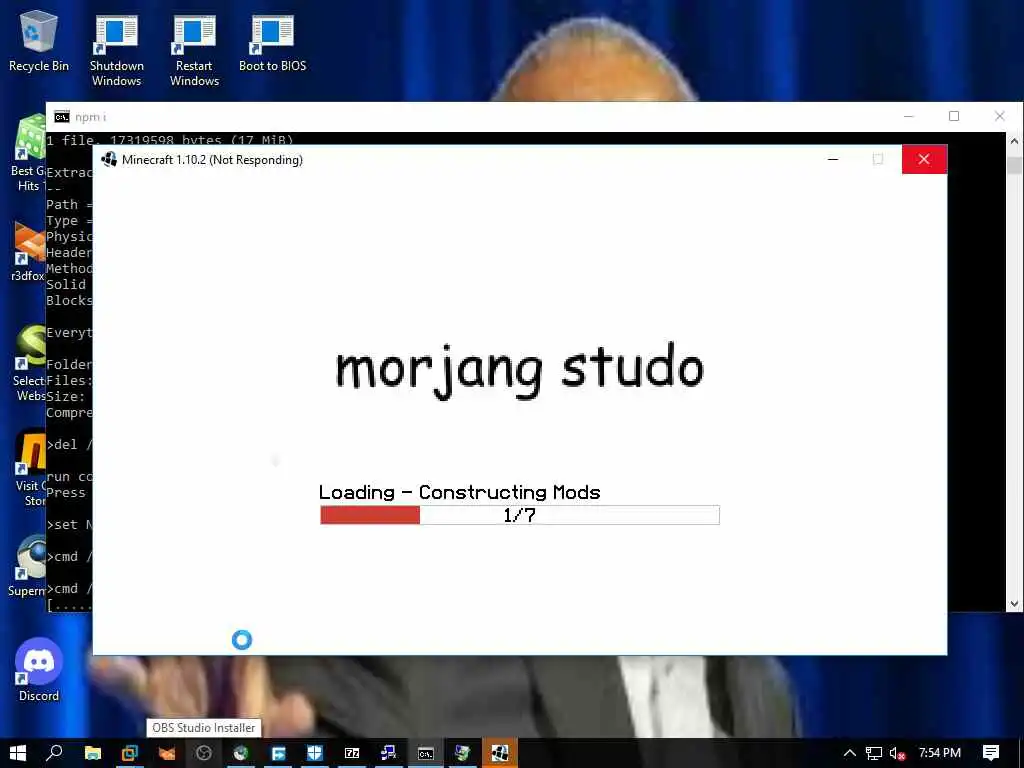Maximize the npm i console window

coord(954,116)
